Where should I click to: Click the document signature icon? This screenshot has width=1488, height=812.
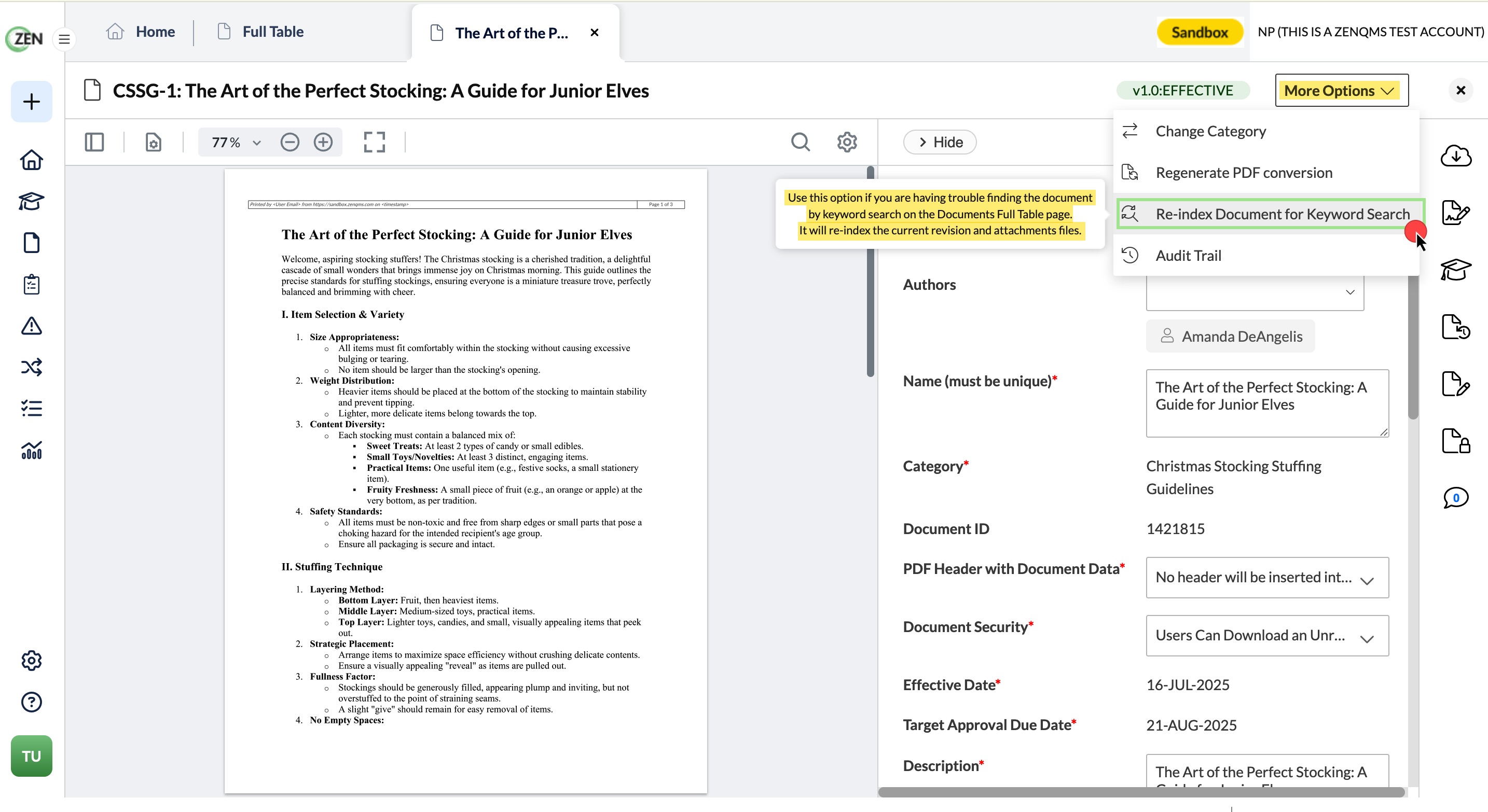tap(1455, 213)
